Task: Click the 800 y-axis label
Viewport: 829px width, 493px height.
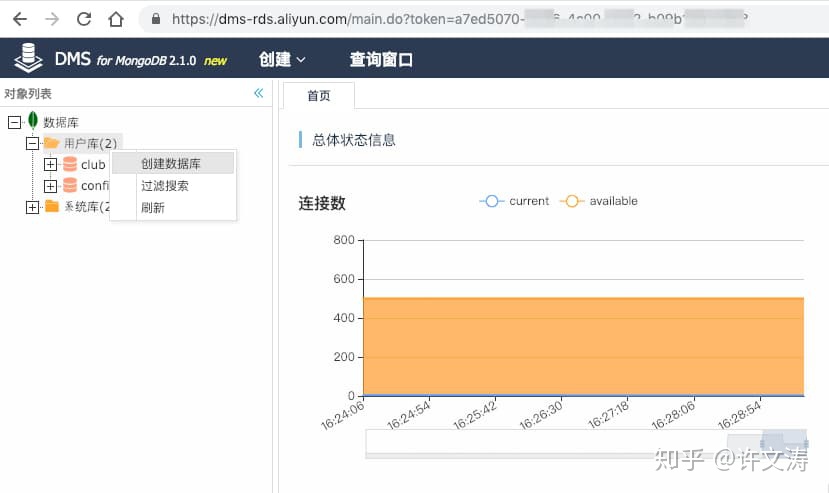Action: [344, 240]
